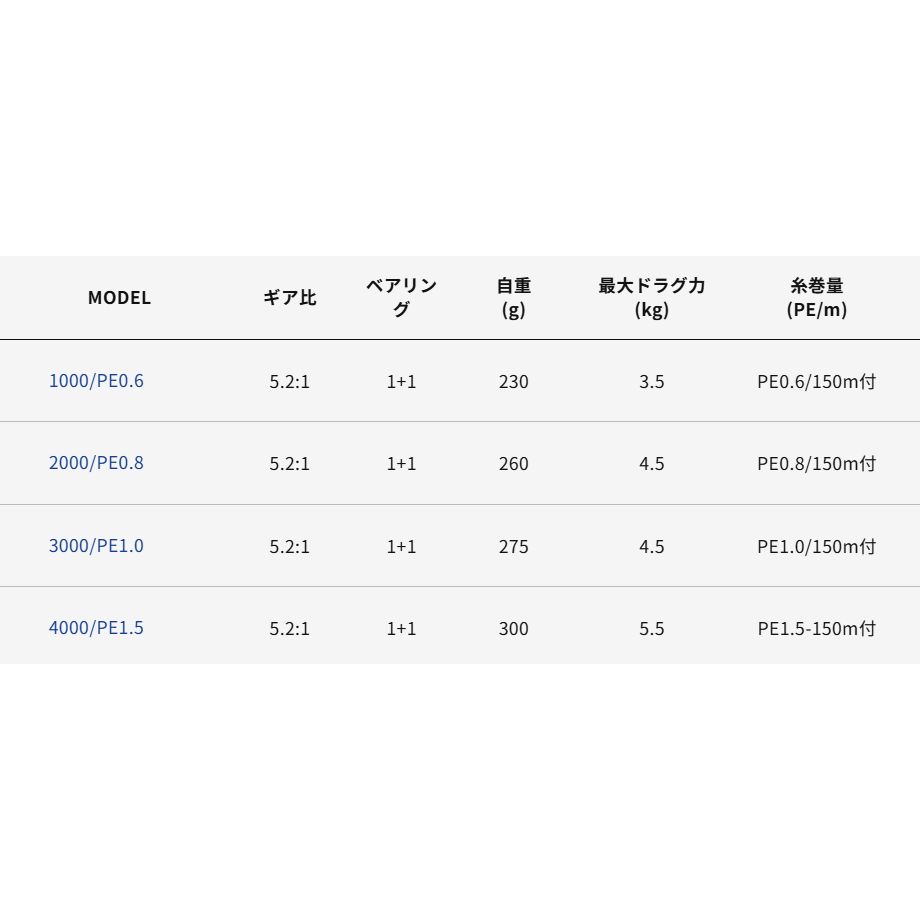The width and height of the screenshot is (920, 920).
Task: Open the 2000/PE0.8 model link
Action: (96, 463)
